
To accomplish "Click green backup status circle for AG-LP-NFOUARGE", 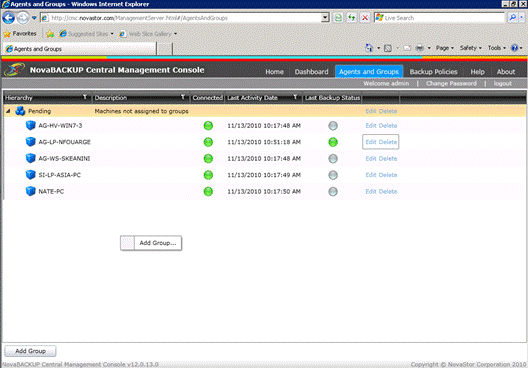I will tap(333, 142).
